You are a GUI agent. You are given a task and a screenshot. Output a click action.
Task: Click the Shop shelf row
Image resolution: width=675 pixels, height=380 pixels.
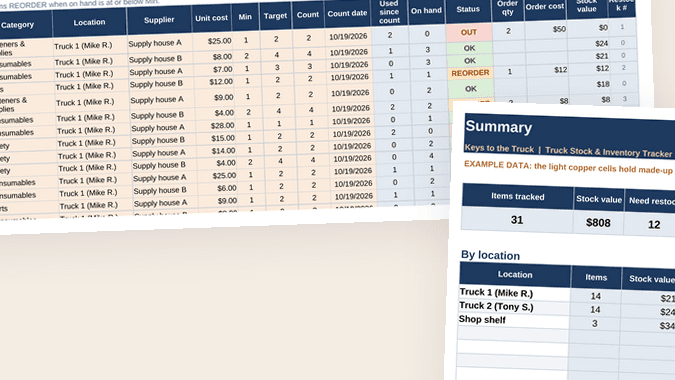(482, 320)
